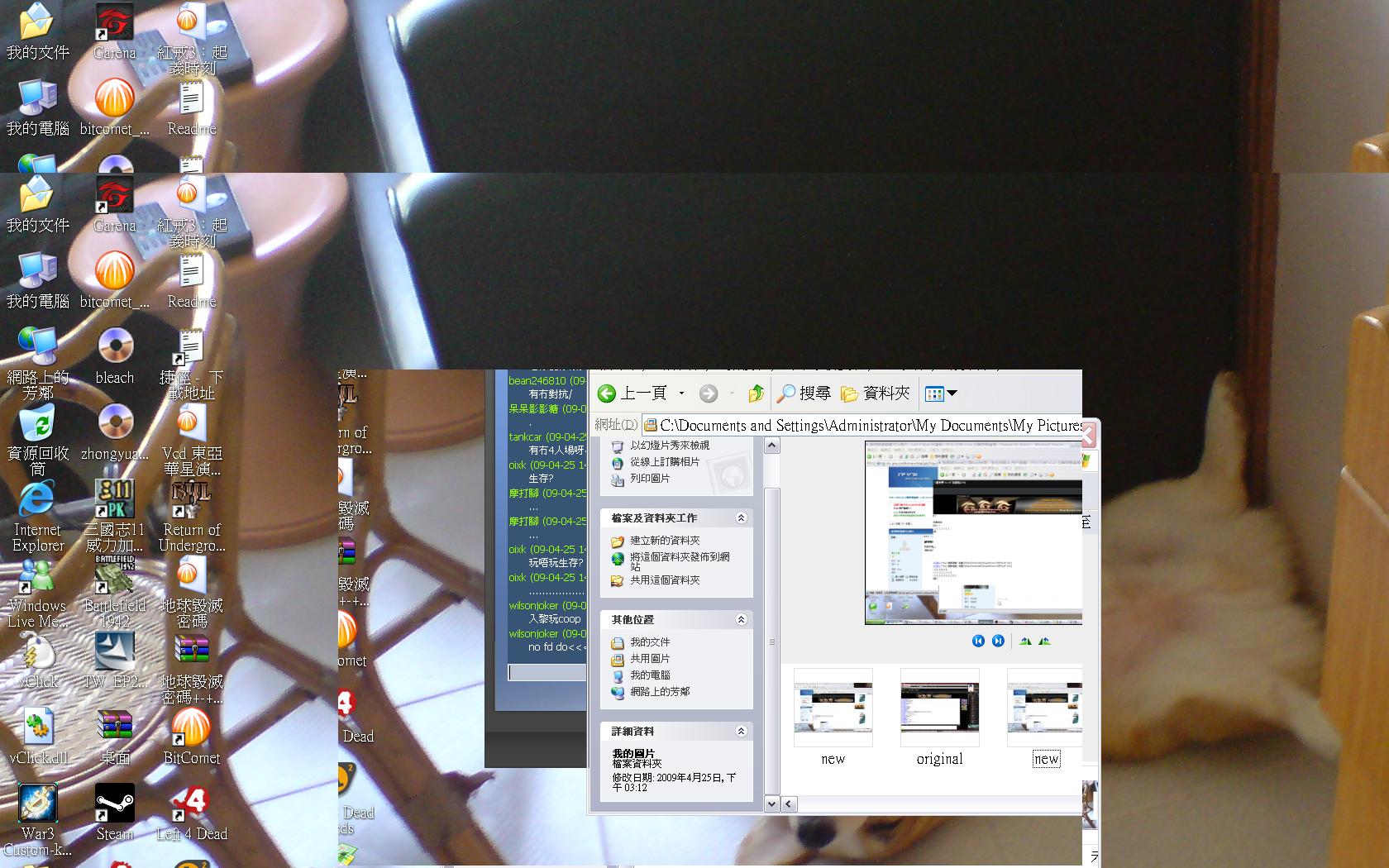The image size is (1389, 868).
Task: Open the vClick mouse icon
Action: [x=37, y=661]
